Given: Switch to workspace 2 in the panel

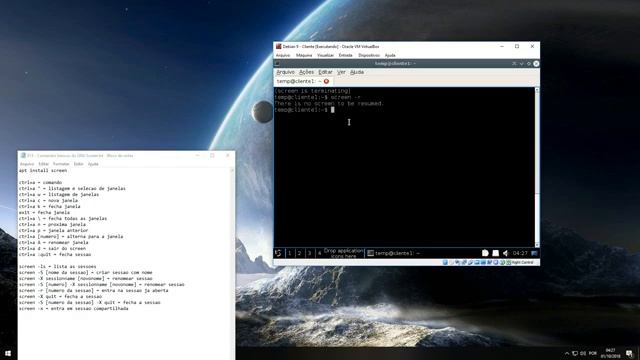Looking at the screenshot, I should point(299,253).
